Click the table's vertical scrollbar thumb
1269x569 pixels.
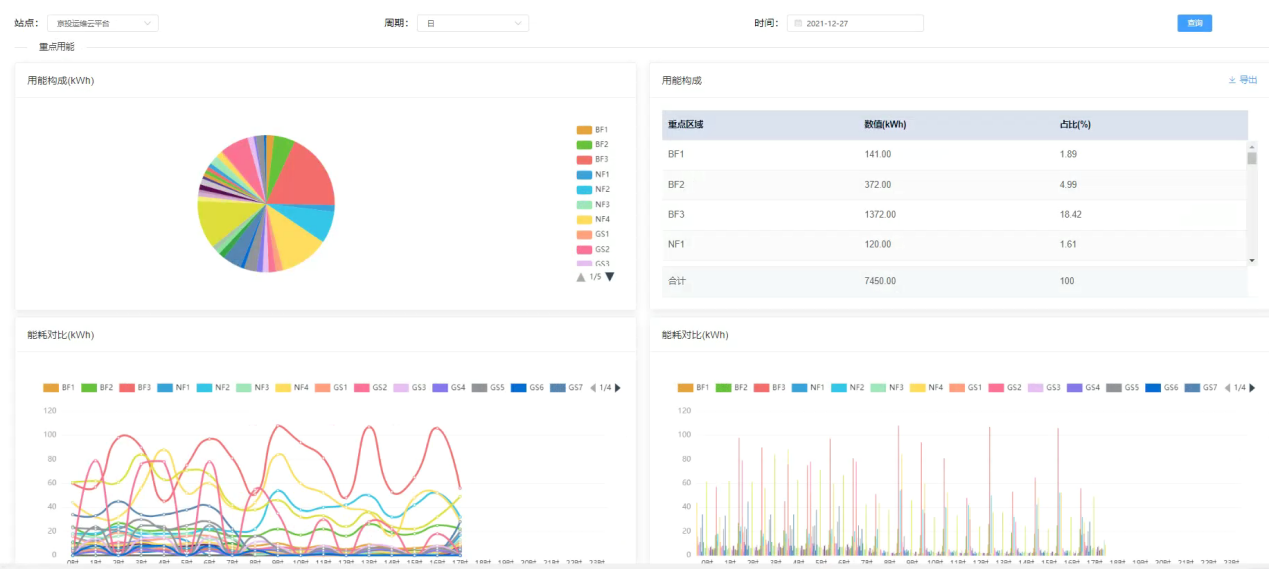click(x=1252, y=157)
